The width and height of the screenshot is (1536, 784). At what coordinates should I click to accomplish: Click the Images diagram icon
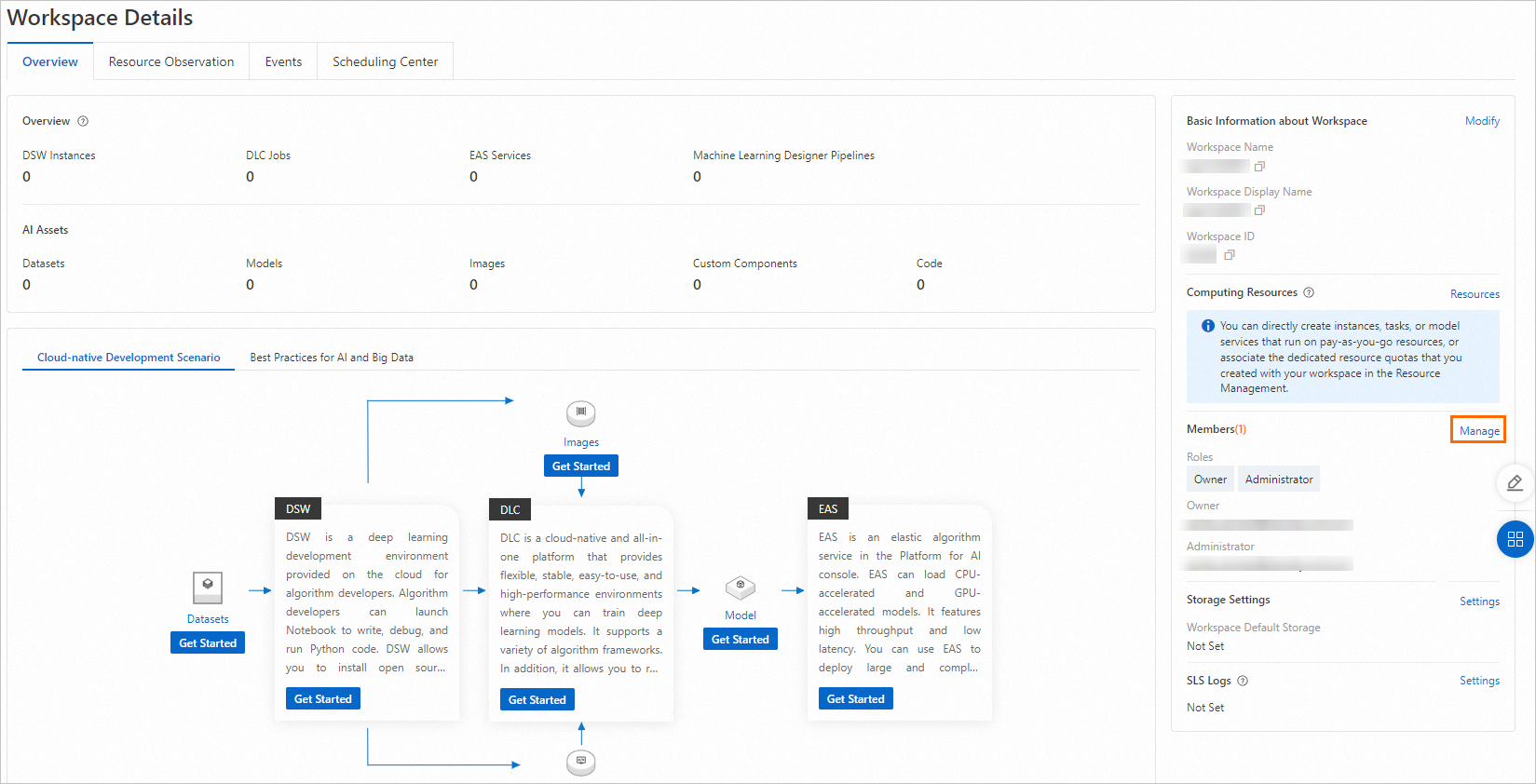pos(581,412)
